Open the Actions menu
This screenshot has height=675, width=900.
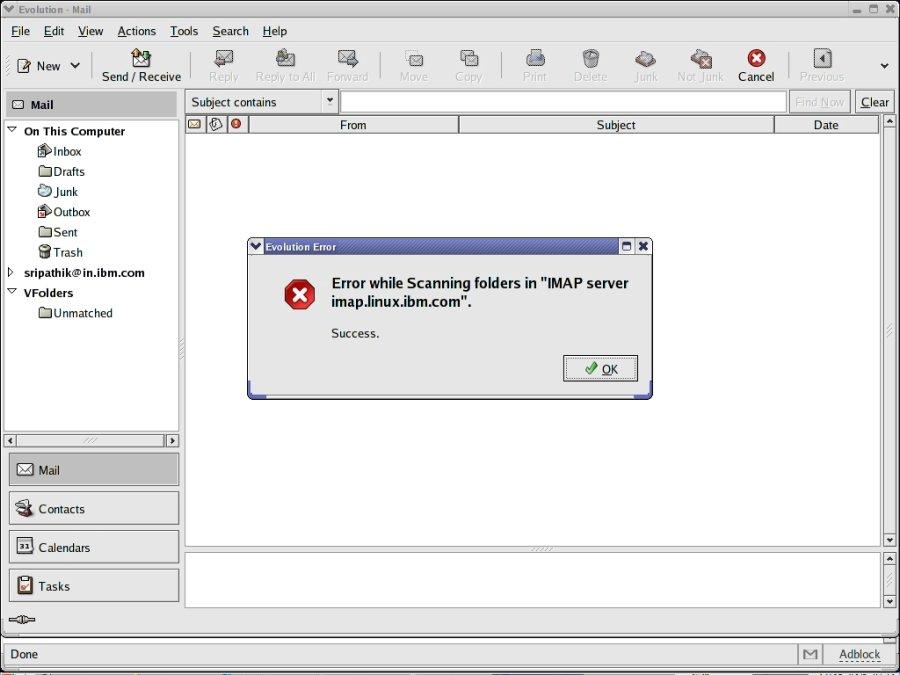pyautogui.click(x=137, y=31)
